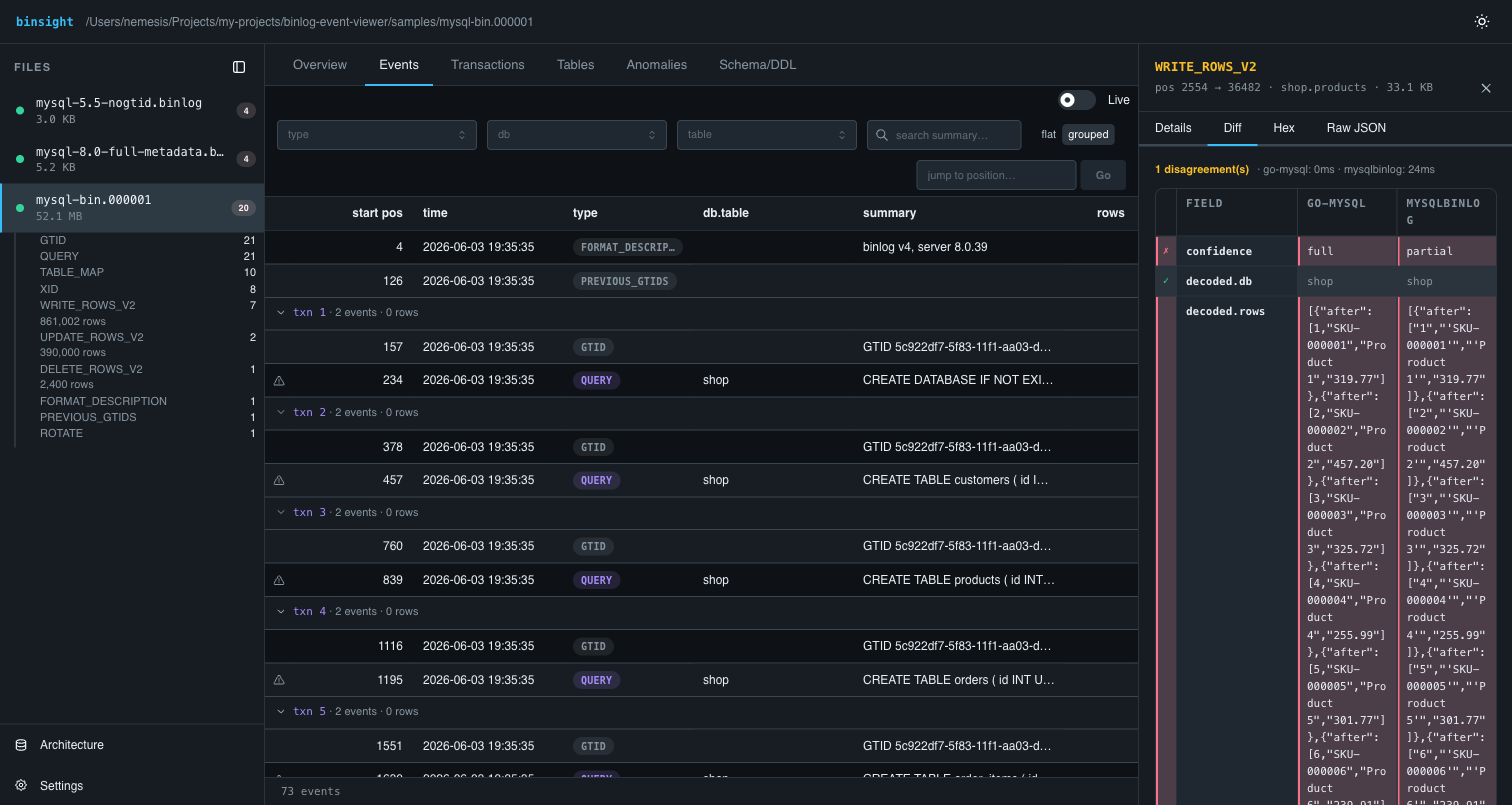
Task: Collapse the txn 2 group
Action: (282, 412)
